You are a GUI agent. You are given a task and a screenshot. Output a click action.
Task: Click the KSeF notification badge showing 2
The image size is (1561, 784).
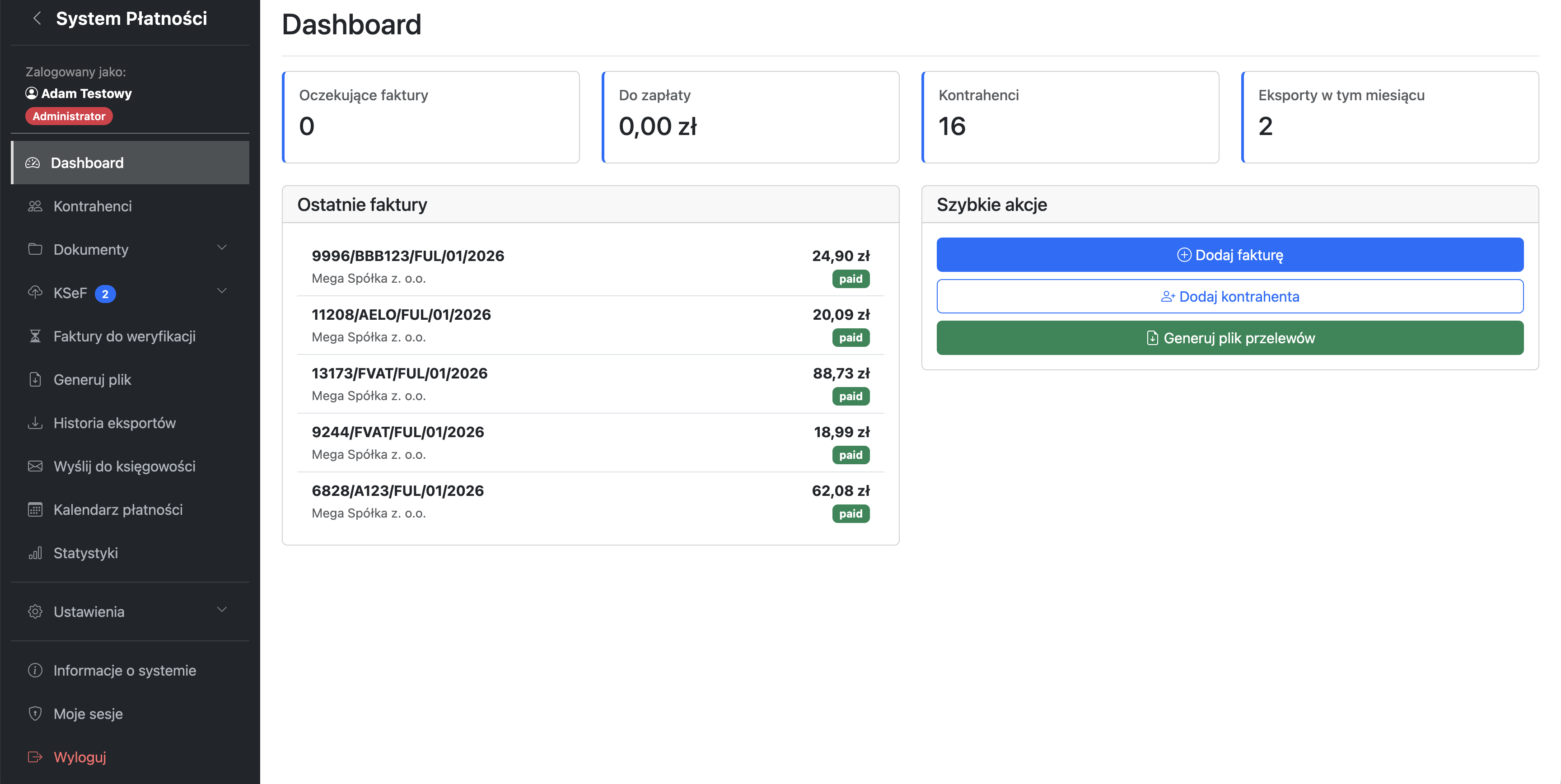(105, 294)
